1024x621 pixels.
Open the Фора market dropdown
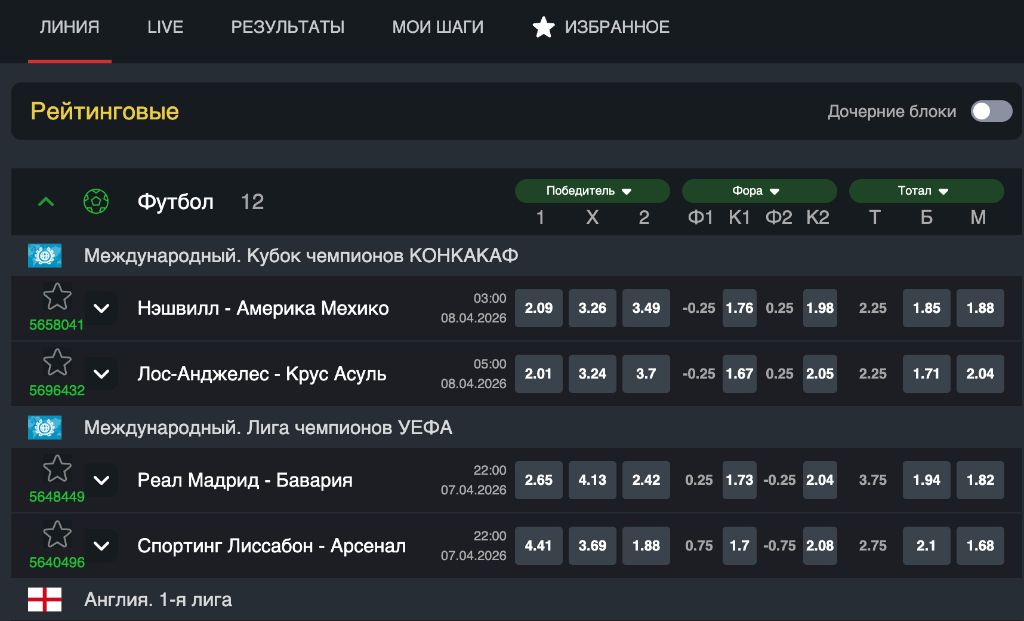(759, 191)
